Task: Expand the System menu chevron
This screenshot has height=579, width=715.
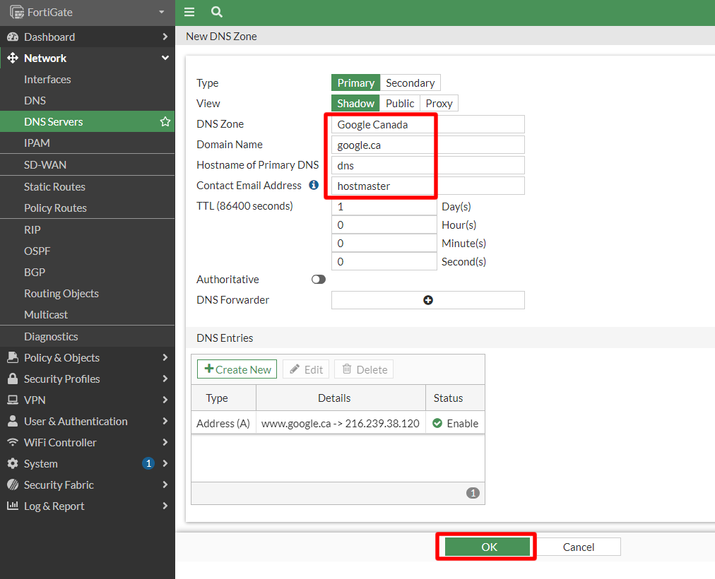Action: click(x=165, y=464)
